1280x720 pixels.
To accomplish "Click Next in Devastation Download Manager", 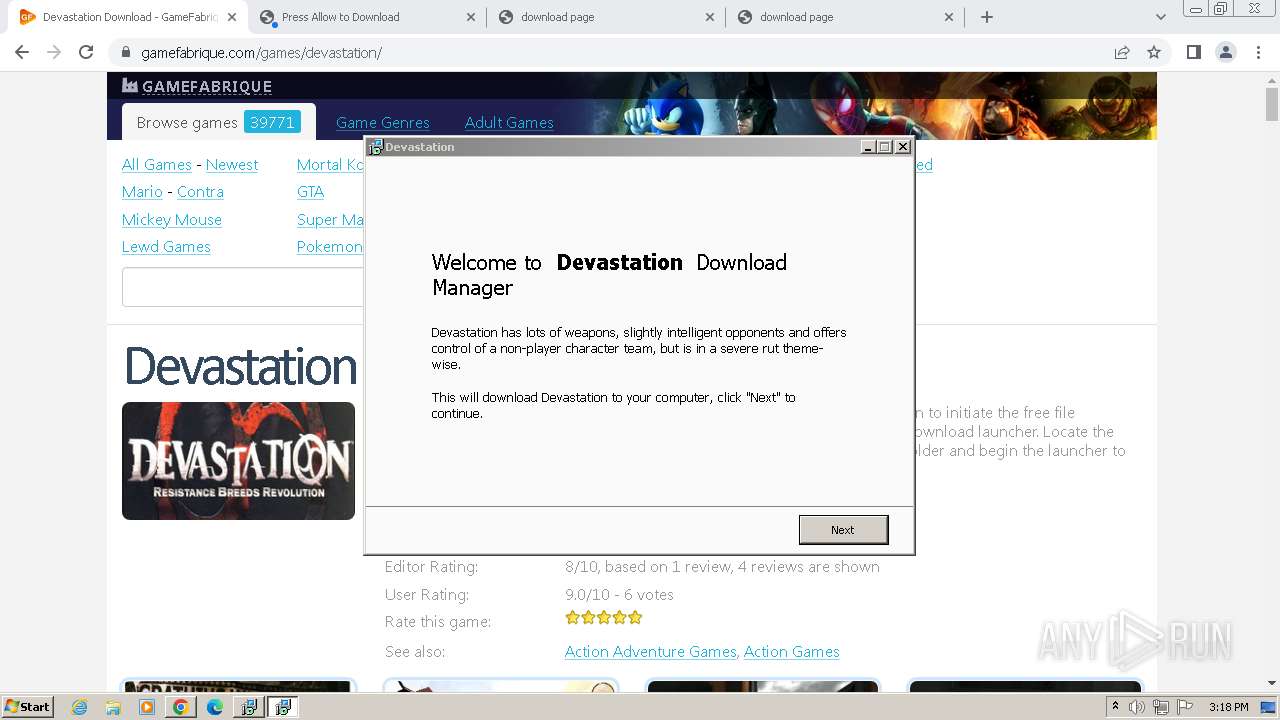I will point(843,530).
